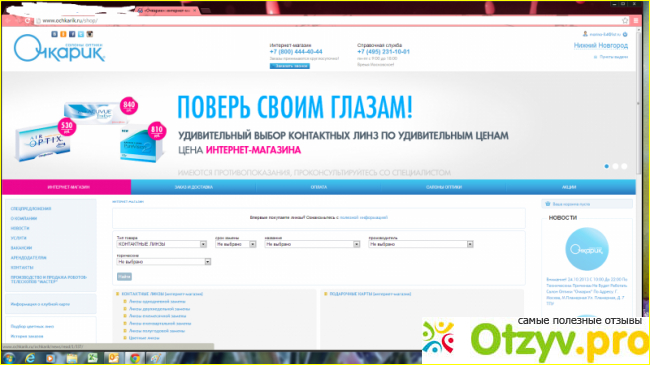Open the Нижний Новгород city link
650x365 pixels.
coord(600,46)
